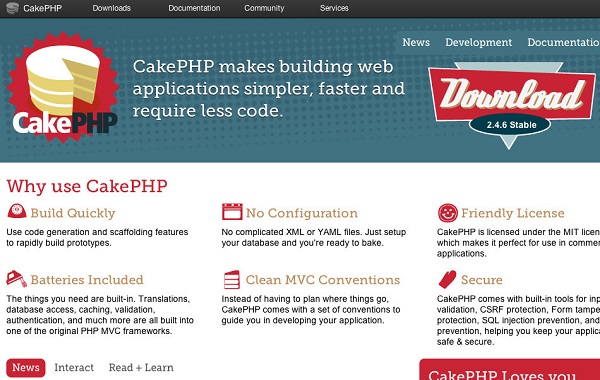Click the red Download banner button
This screenshot has width=600, height=380.
[x=512, y=94]
